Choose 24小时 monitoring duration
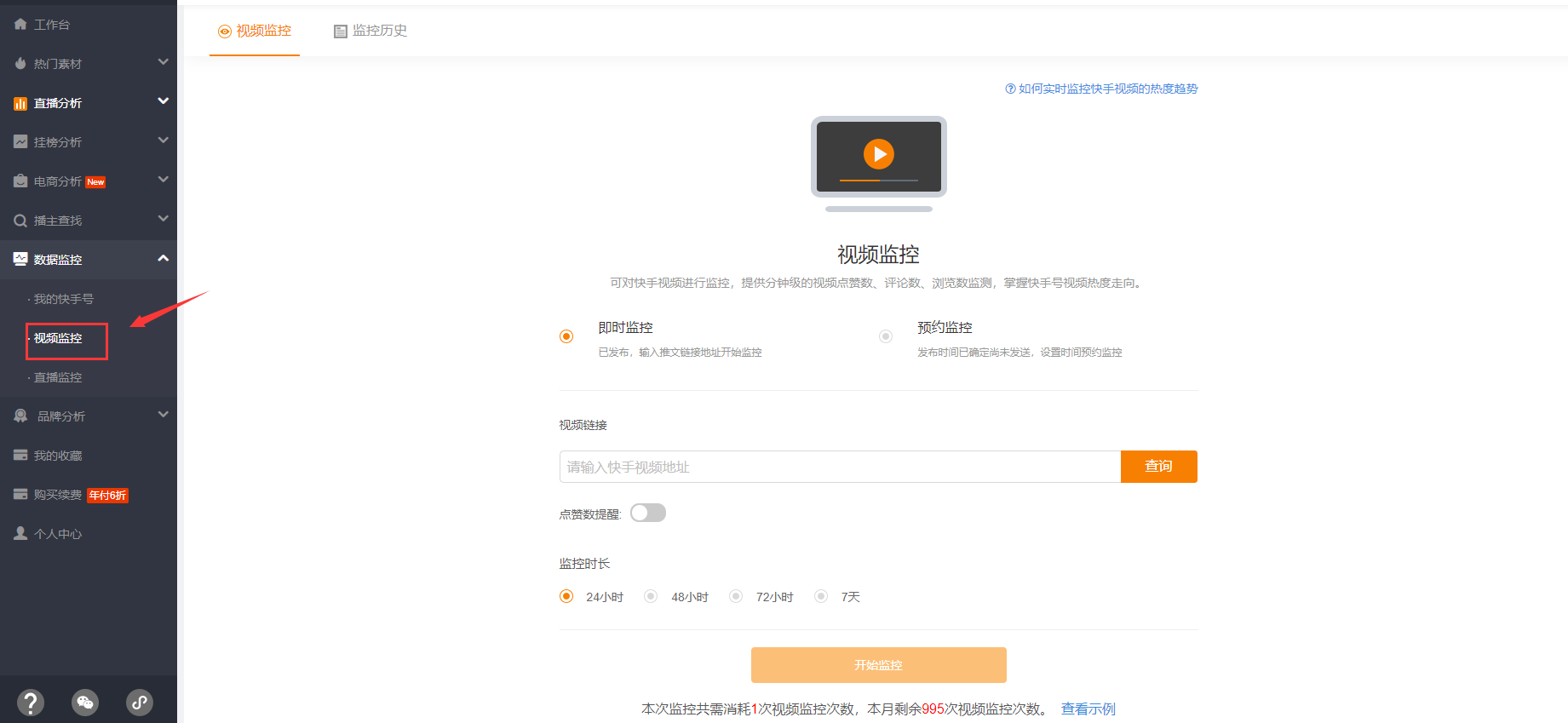 click(566, 596)
